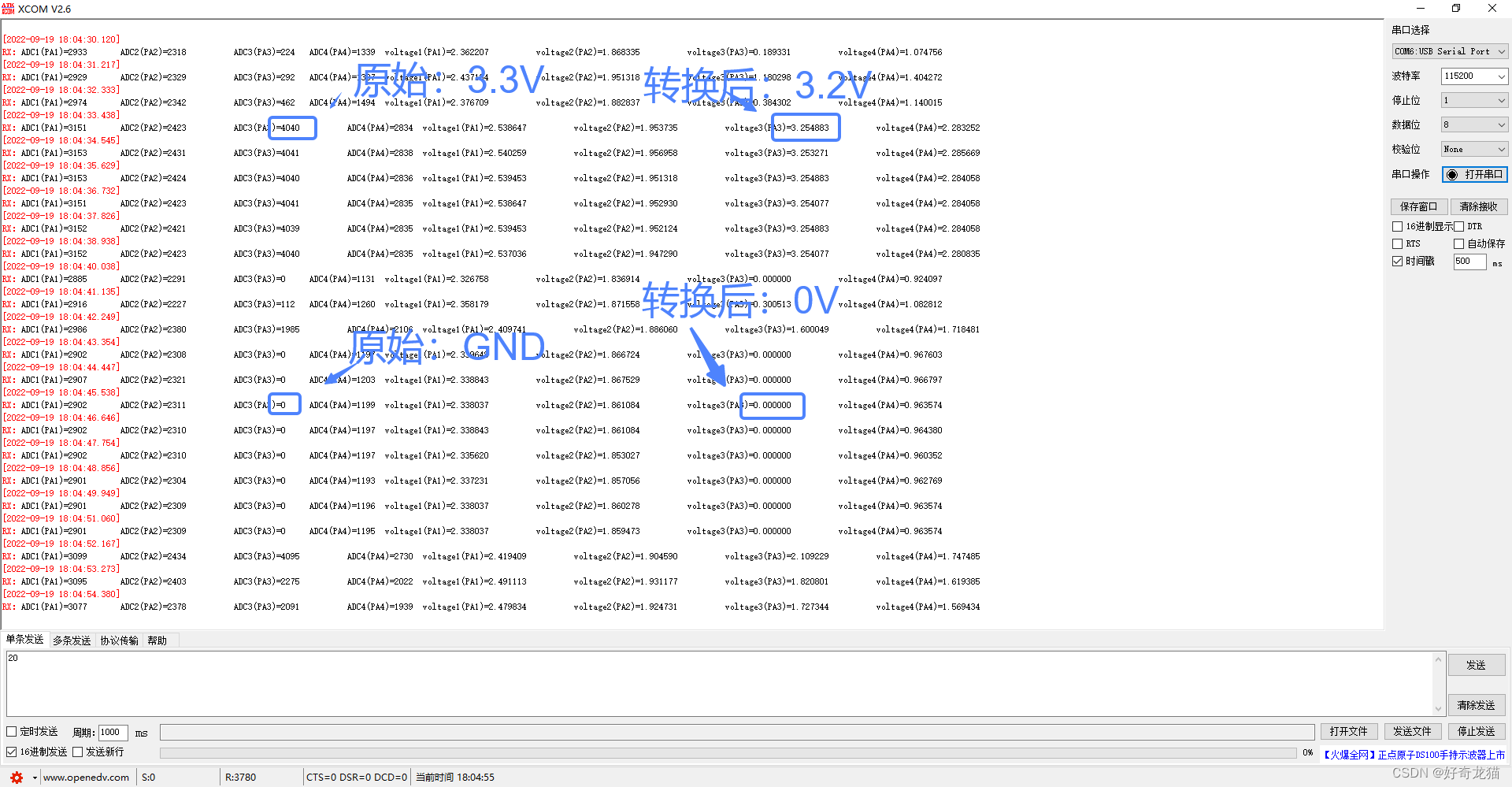Open the stop bits dropdown showing 1

[x=1474, y=100]
